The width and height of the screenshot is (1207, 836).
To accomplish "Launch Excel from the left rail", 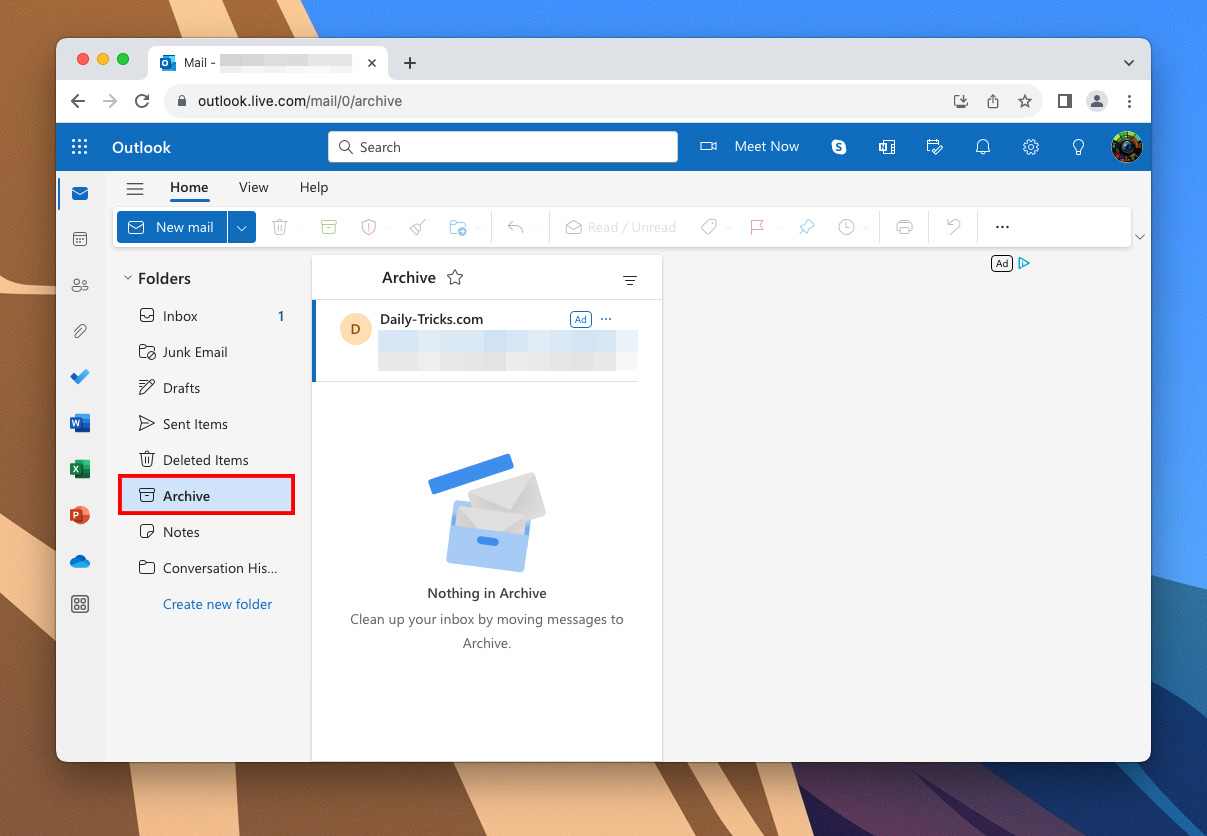I will click(x=80, y=469).
